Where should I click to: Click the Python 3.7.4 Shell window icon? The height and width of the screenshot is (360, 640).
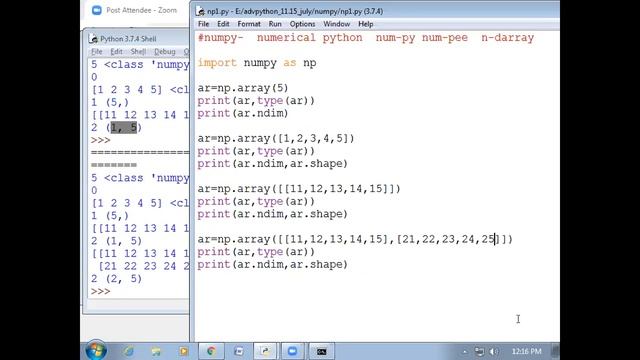point(93,39)
